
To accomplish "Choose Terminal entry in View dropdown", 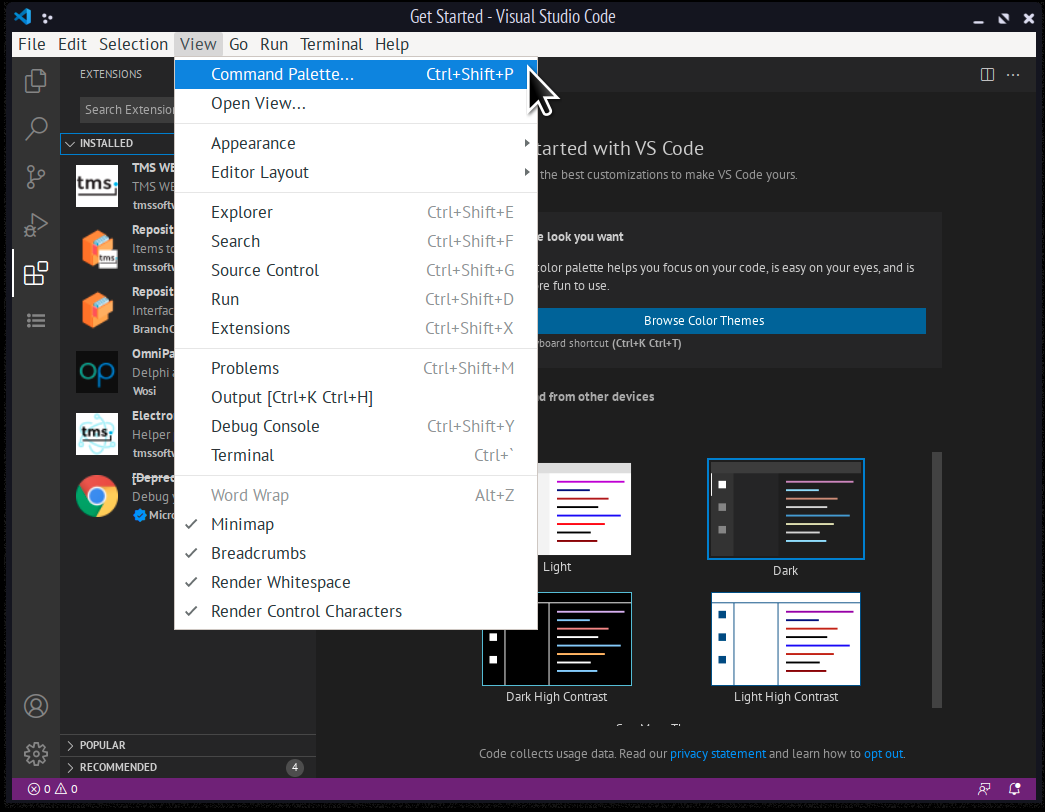I will (x=356, y=455).
